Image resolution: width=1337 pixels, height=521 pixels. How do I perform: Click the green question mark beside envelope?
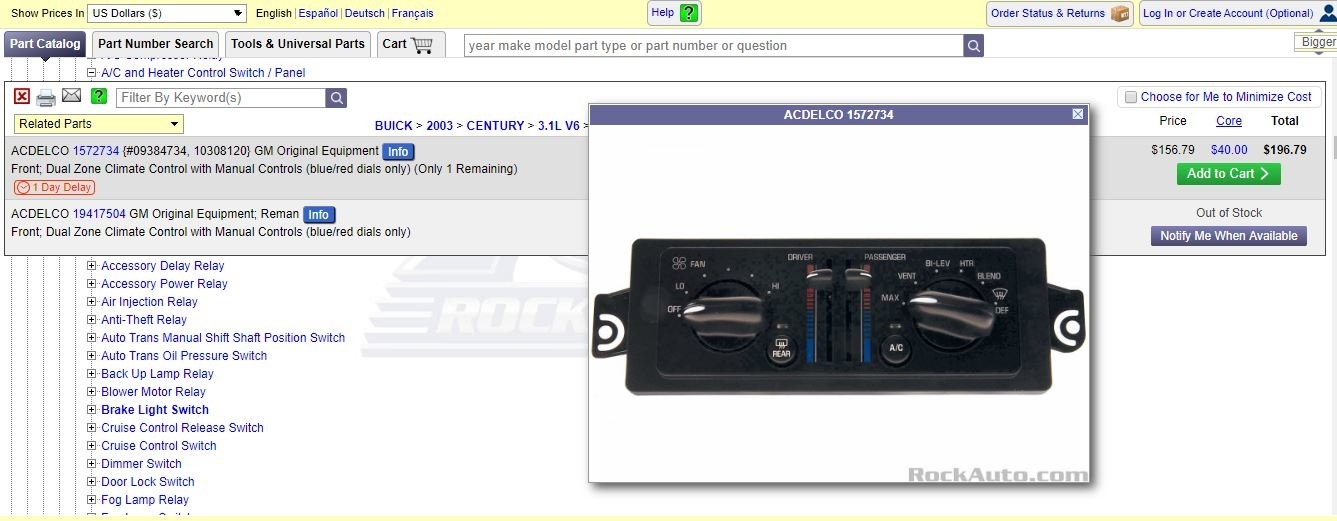(x=98, y=96)
